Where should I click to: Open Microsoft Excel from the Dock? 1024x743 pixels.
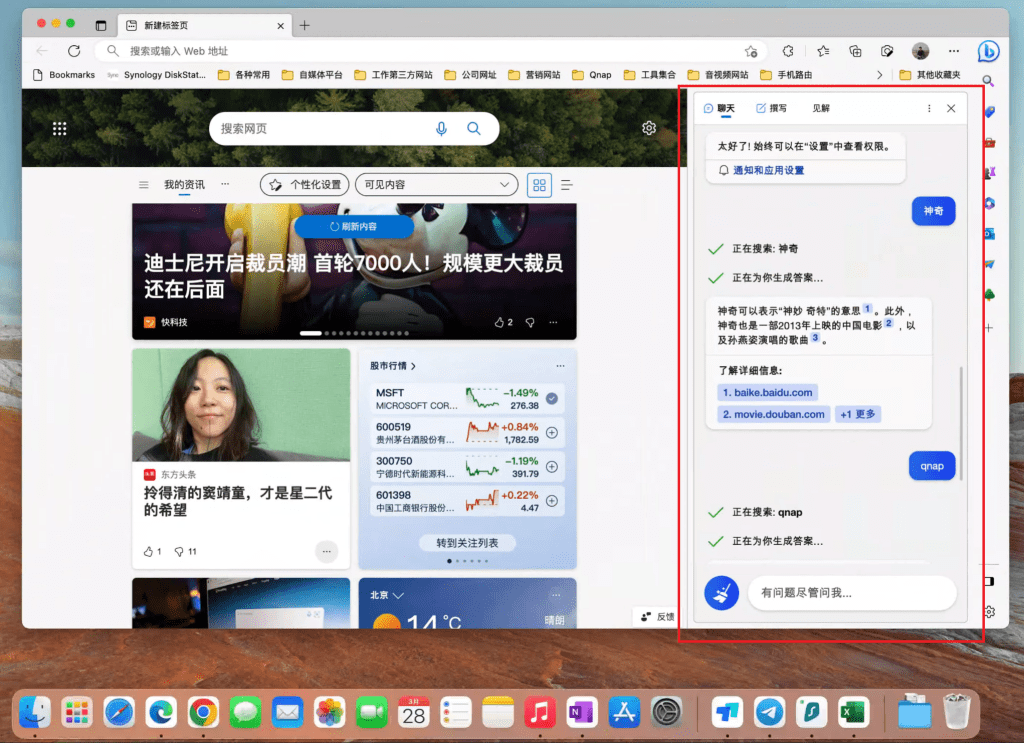(853, 712)
